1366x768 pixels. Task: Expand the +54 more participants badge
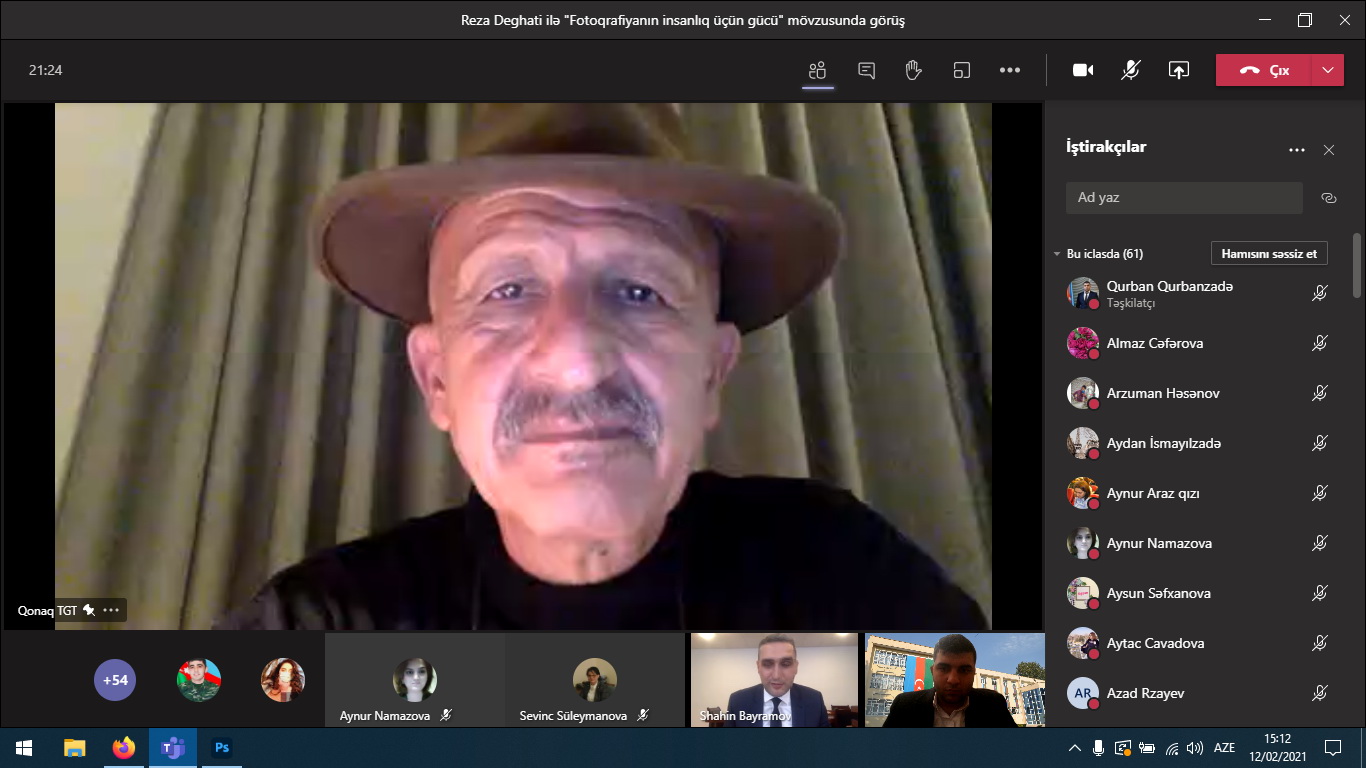pyautogui.click(x=115, y=680)
